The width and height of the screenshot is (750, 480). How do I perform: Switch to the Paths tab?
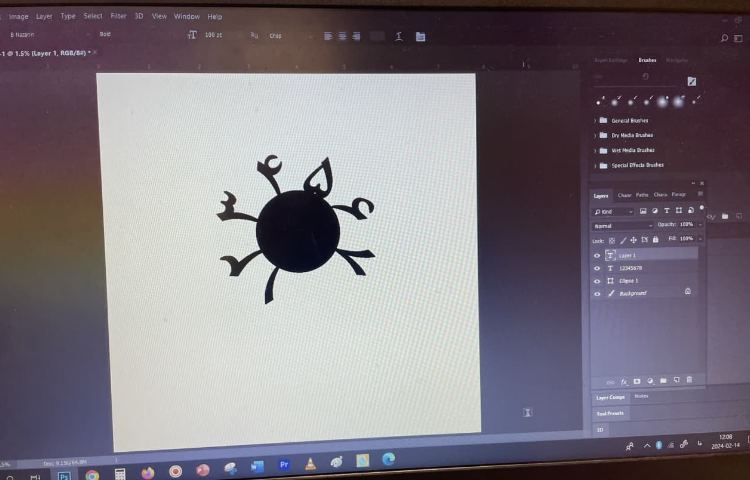(642, 195)
